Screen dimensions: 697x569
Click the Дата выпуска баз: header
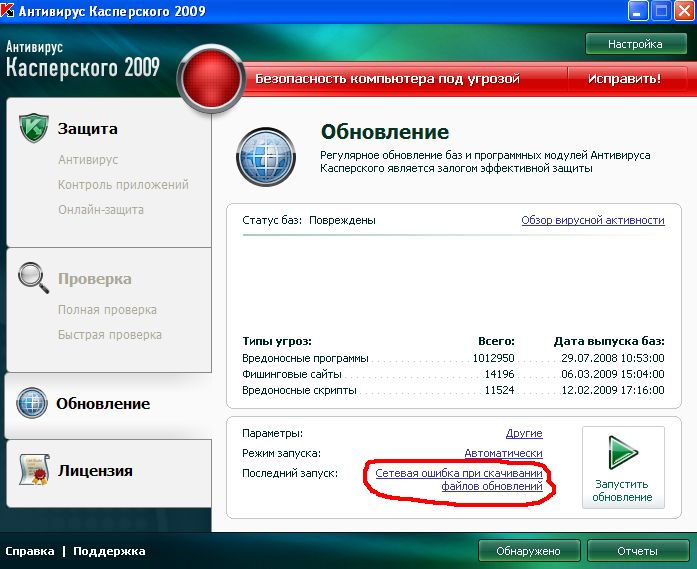[x=609, y=341]
